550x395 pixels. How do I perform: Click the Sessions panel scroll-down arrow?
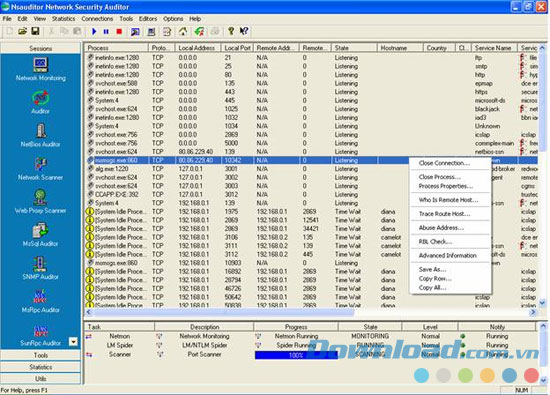coord(73,342)
